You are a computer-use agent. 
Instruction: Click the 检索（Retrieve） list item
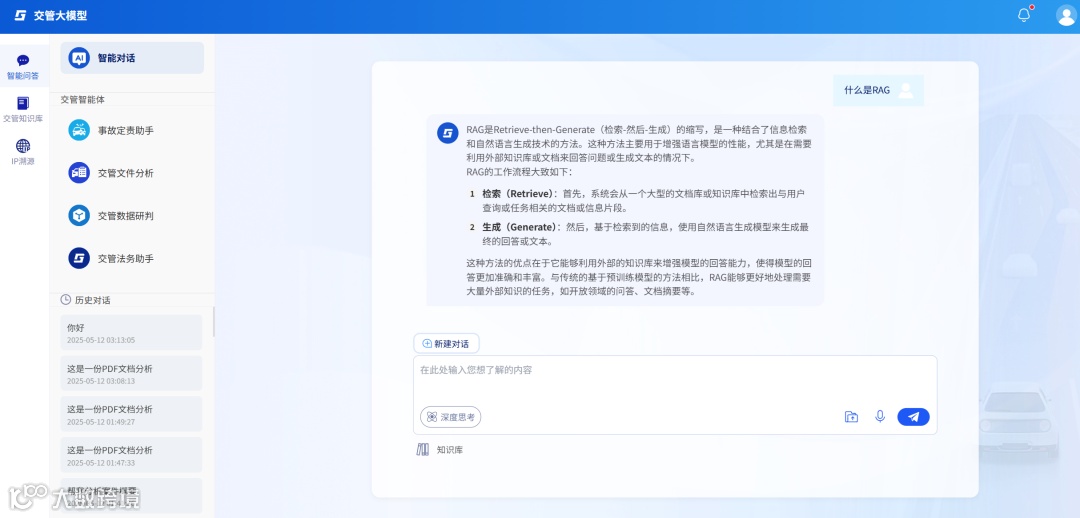tap(638, 200)
